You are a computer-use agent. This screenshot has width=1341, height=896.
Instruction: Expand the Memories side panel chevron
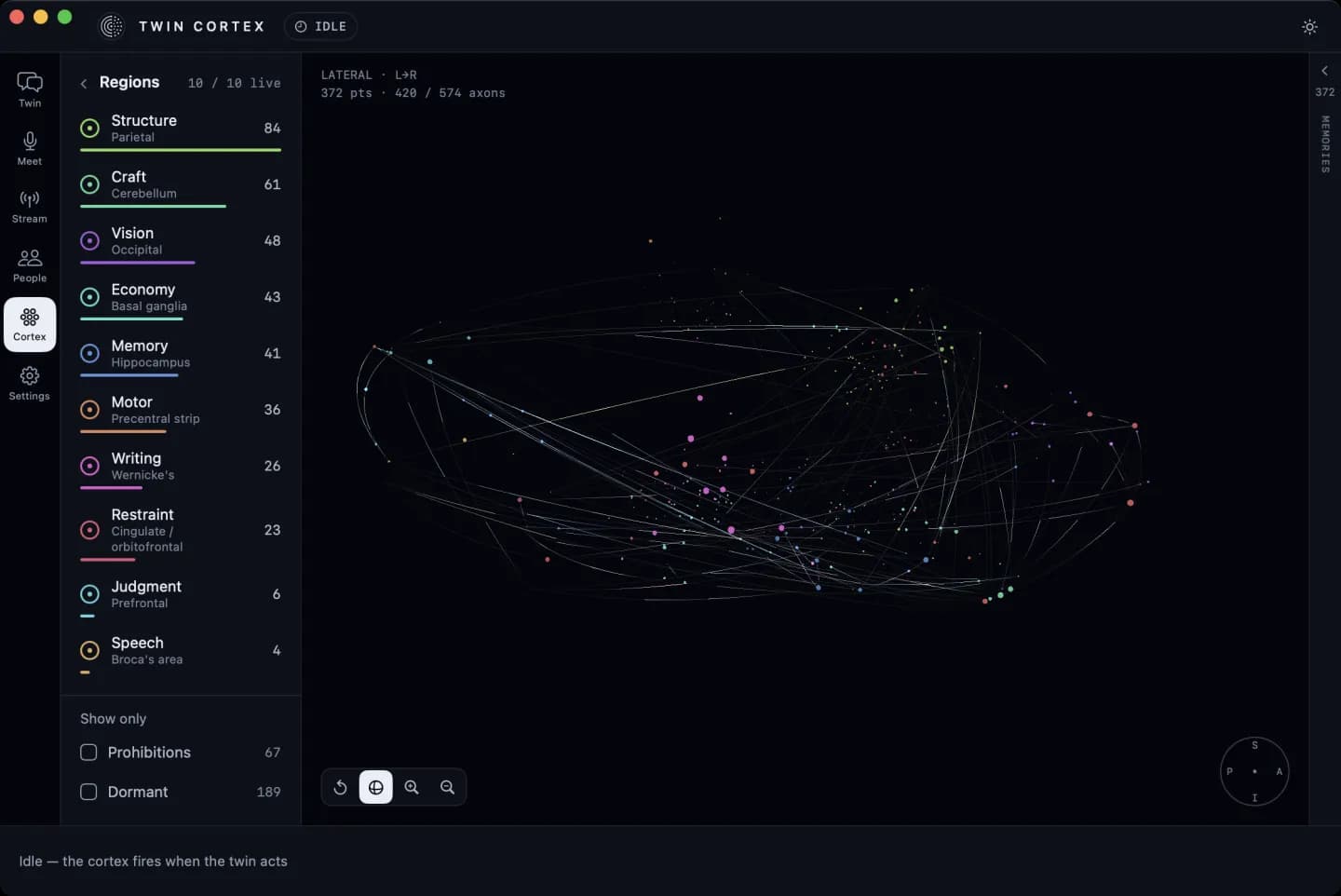point(1324,71)
